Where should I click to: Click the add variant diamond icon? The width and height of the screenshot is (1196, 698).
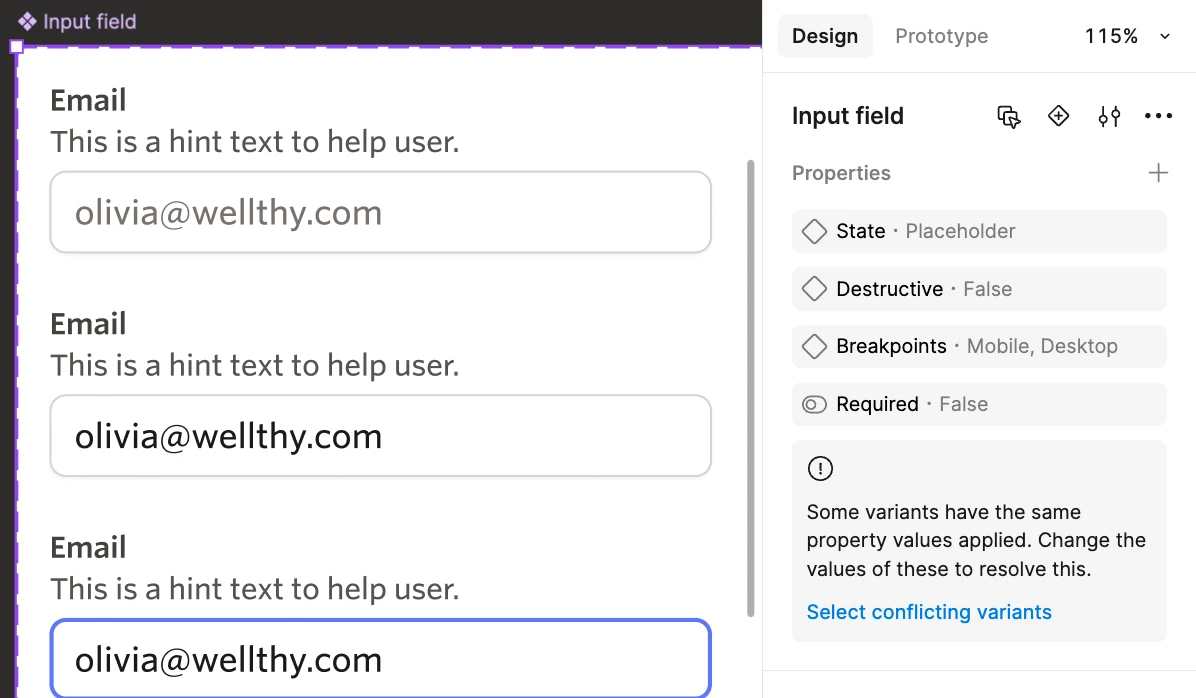point(1059,116)
